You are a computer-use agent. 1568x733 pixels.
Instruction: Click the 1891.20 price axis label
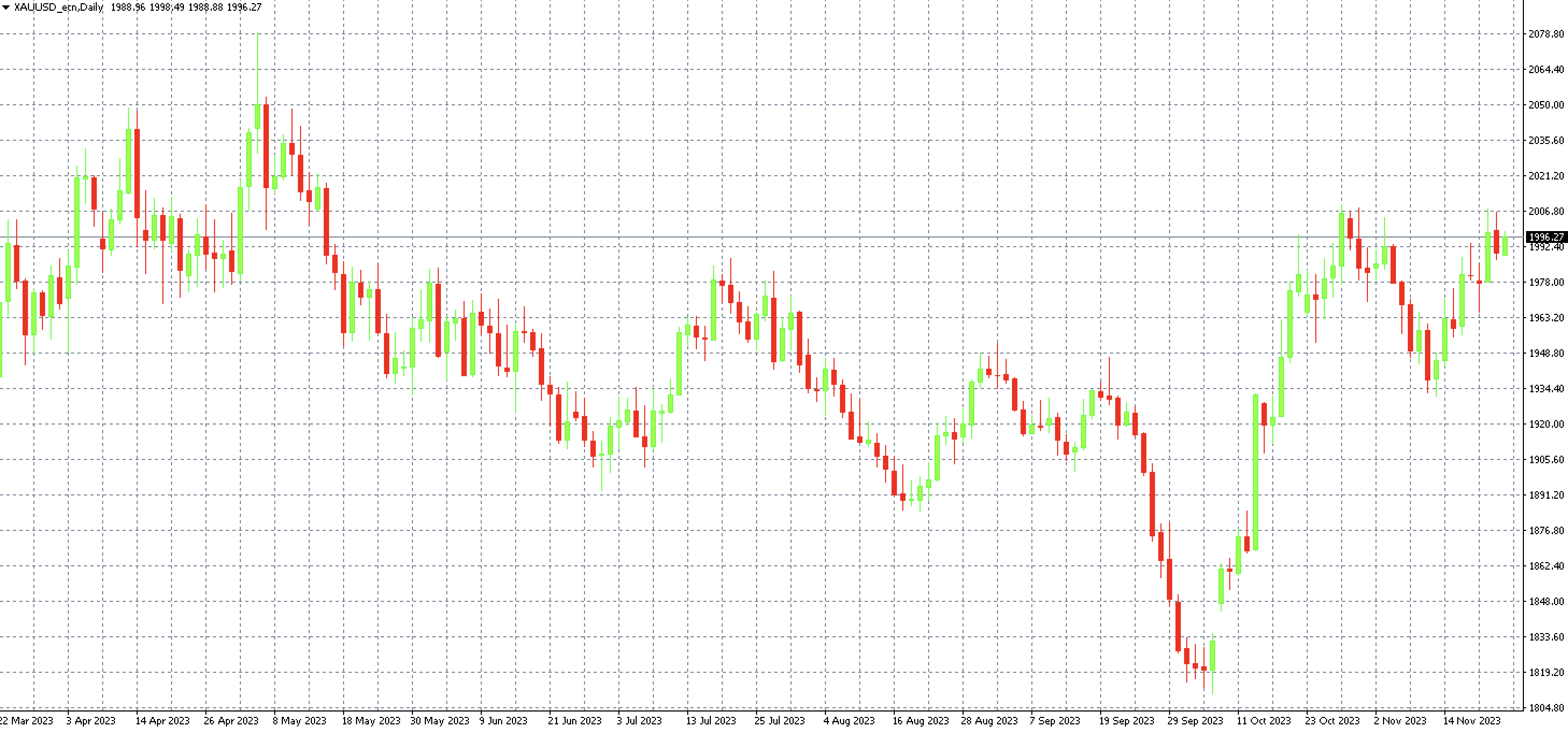point(1546,495)
